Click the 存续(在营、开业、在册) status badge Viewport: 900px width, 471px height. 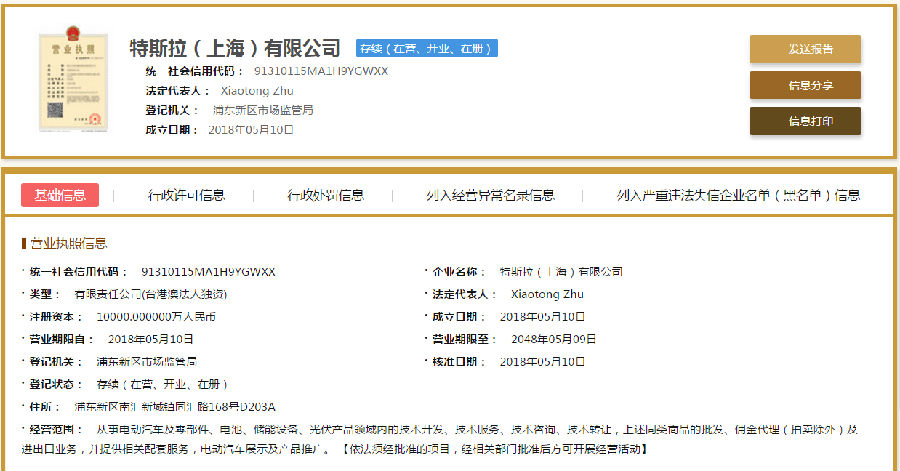coord(426,48)
